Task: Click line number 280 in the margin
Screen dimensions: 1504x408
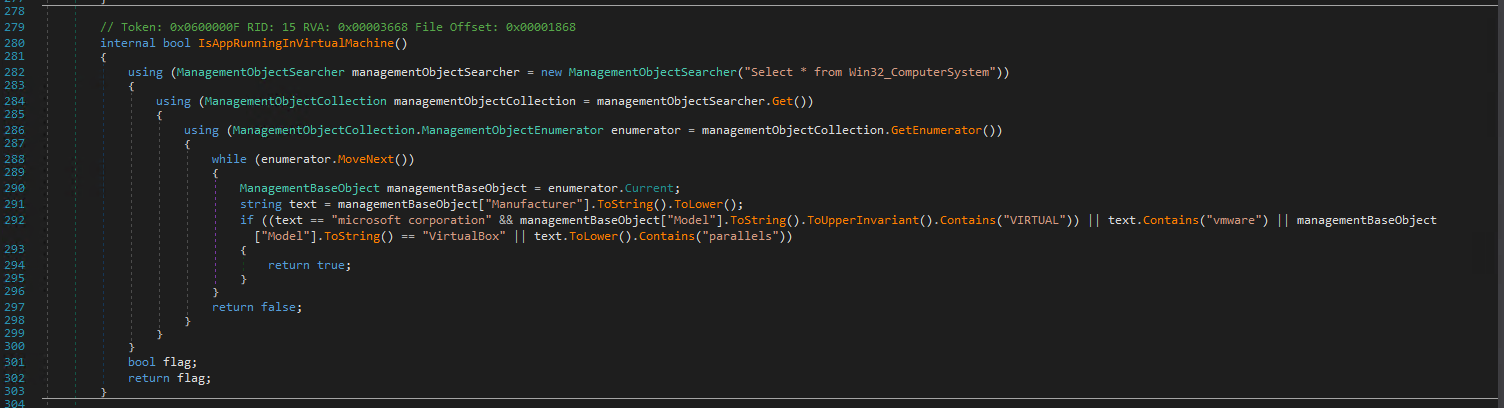Action: tap(13, 43)
